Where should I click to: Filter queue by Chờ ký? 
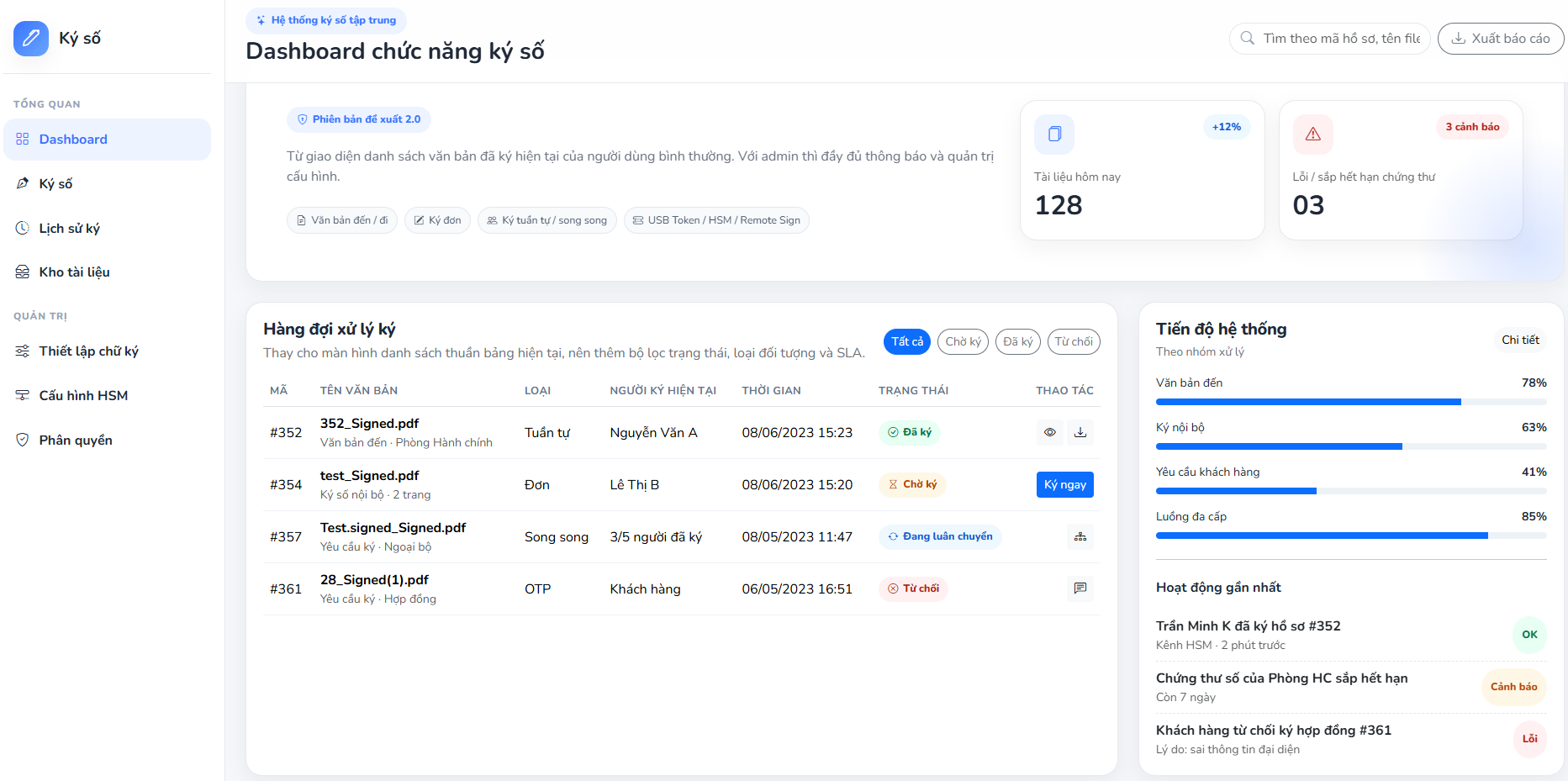[963, 341]
